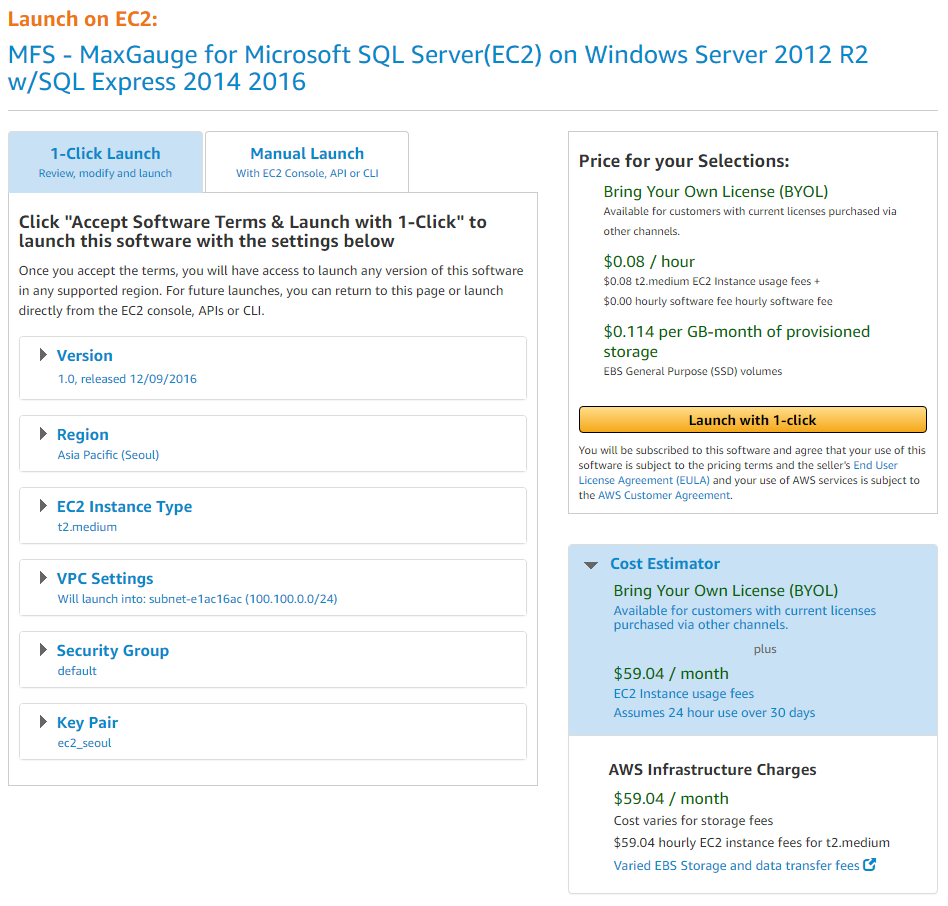Switch to the 1-Click Launch tab
948x906 pixels.
coord(106,162)
